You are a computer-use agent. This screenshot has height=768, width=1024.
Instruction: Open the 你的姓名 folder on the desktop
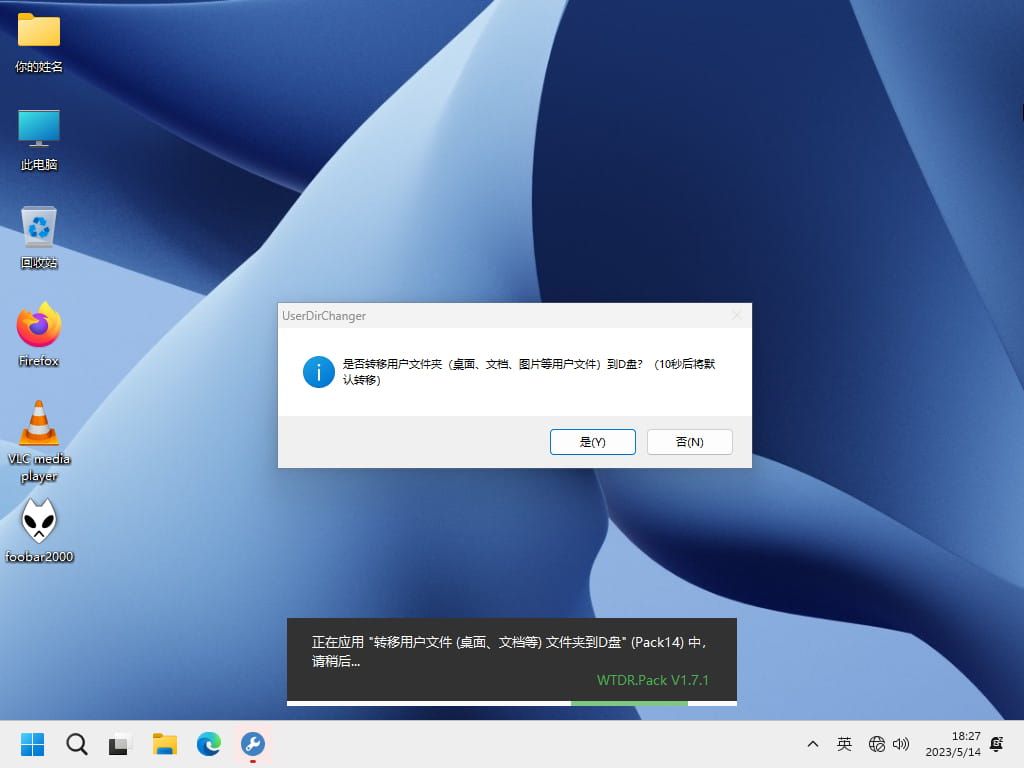(x=39, y=40)
